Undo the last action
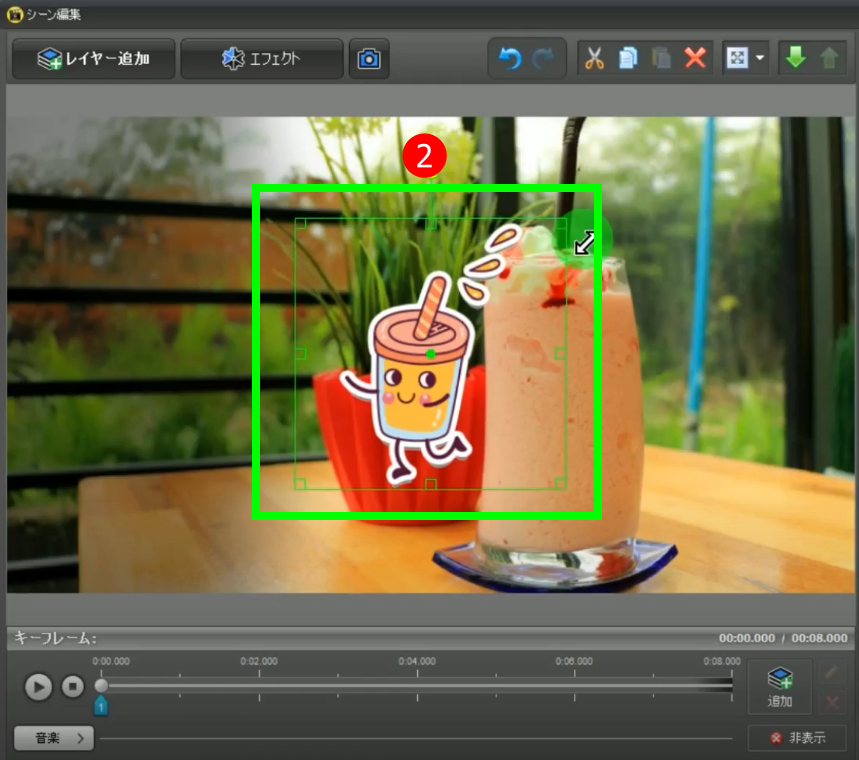This screenshot has height=760, width=859. tap(510, 59)
